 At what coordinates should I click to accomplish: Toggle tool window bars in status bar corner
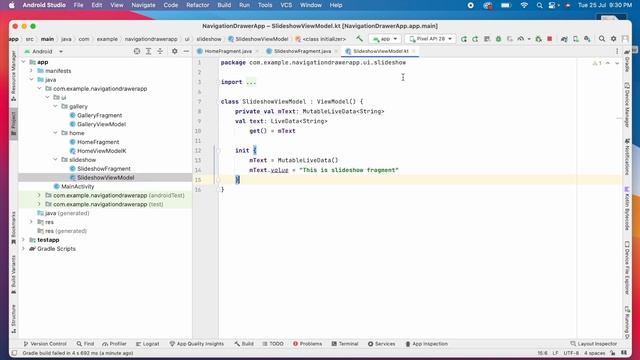point(14,353)
